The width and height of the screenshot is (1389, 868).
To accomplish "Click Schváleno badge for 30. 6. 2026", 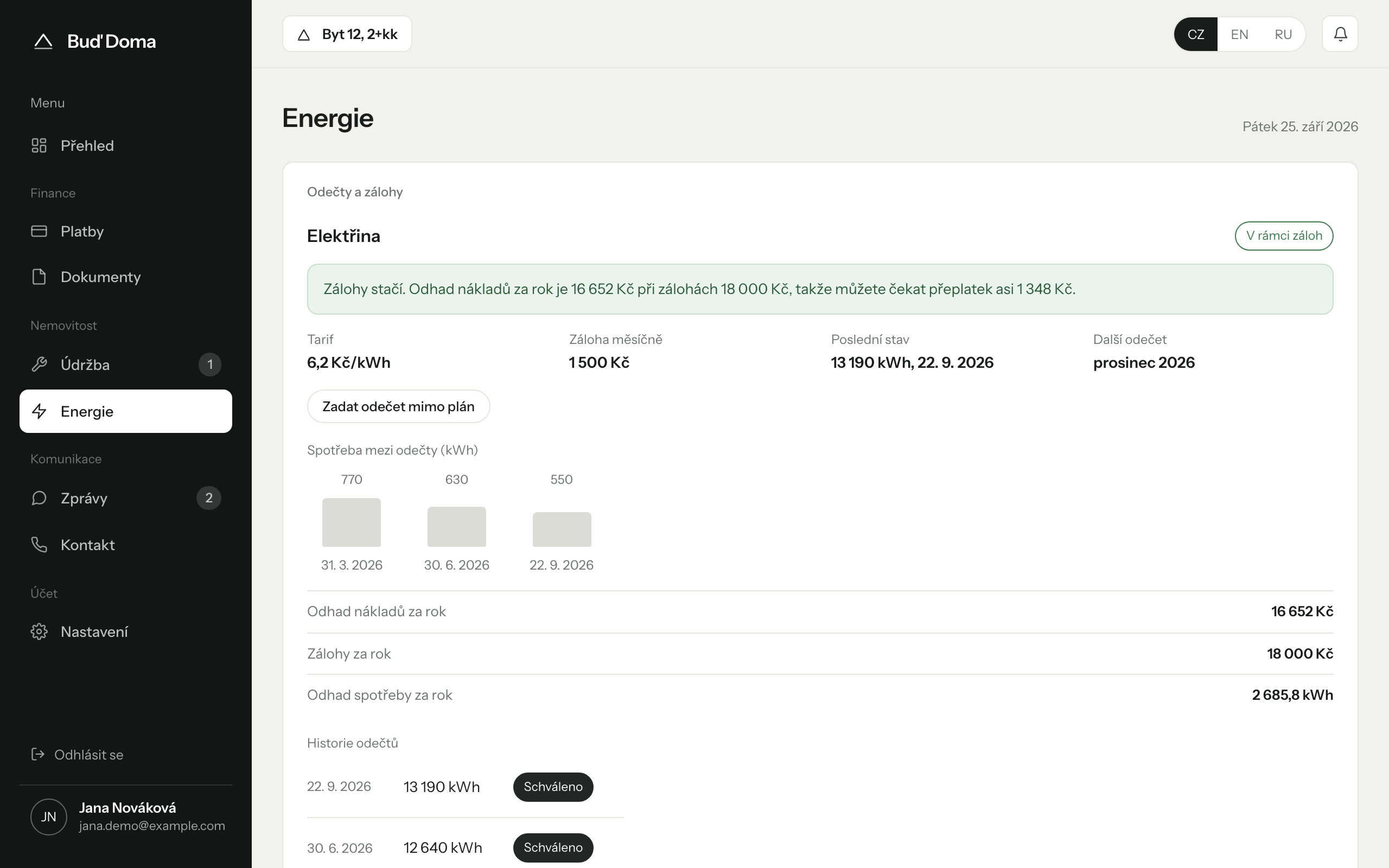I will point(553,847).
